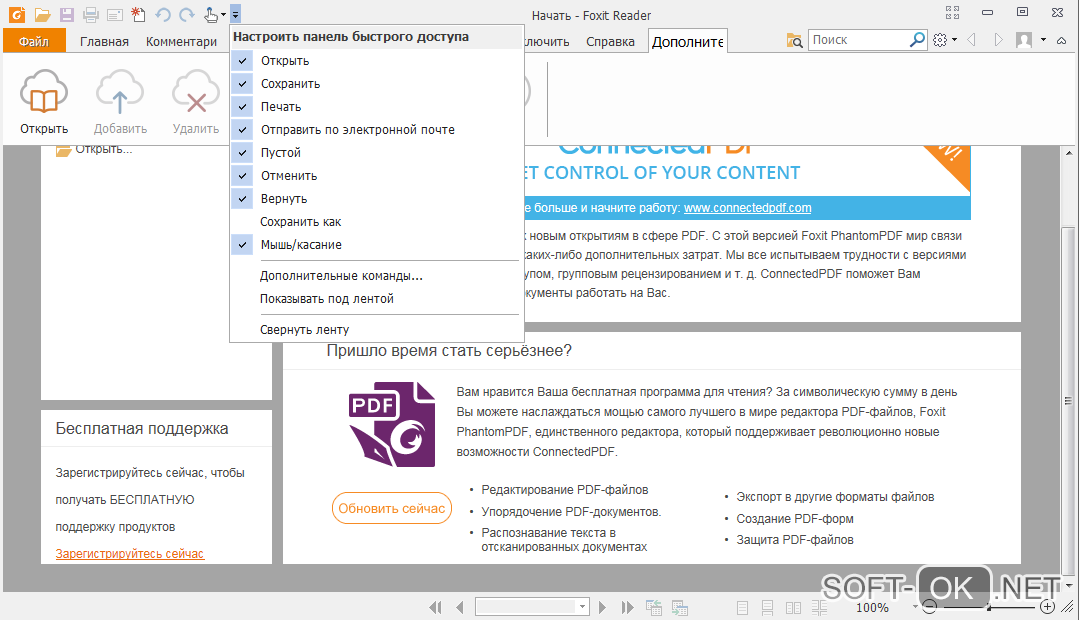Expand the gear settings dropdown arrow
The height and width of the screenshot is (620, 1079).
pyautogui.click(x=954, y=40)
